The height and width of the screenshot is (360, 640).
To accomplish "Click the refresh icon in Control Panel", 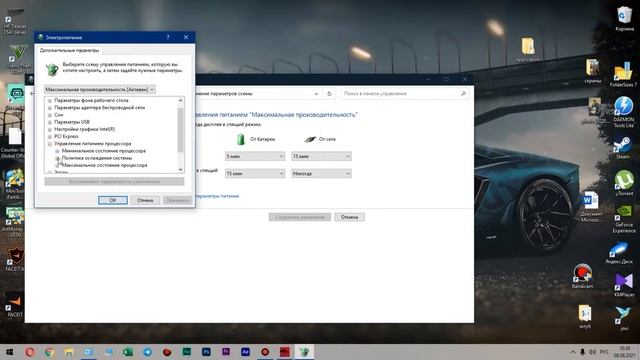I will click(329, 94).
